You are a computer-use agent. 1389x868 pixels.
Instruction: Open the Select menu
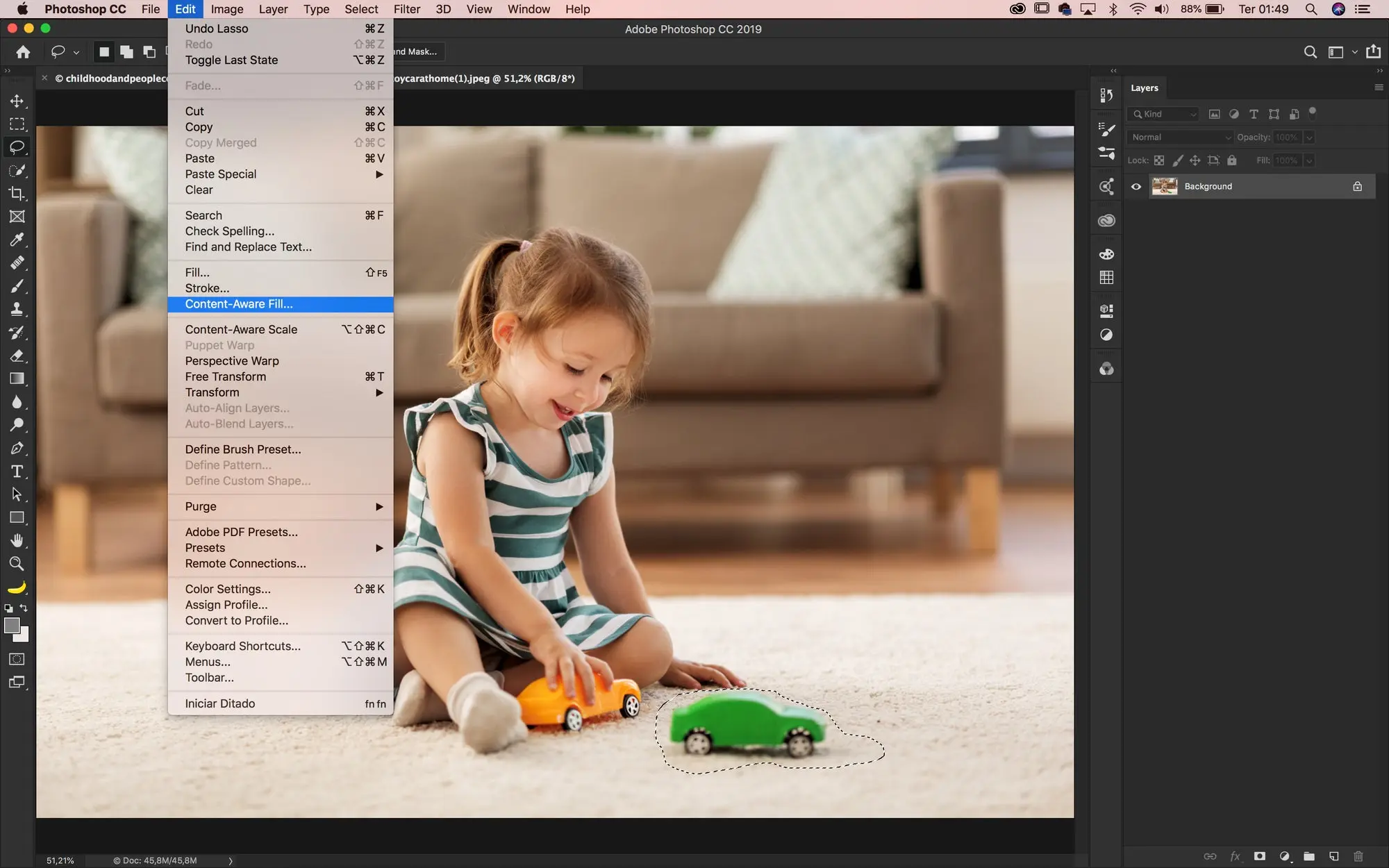360,9
